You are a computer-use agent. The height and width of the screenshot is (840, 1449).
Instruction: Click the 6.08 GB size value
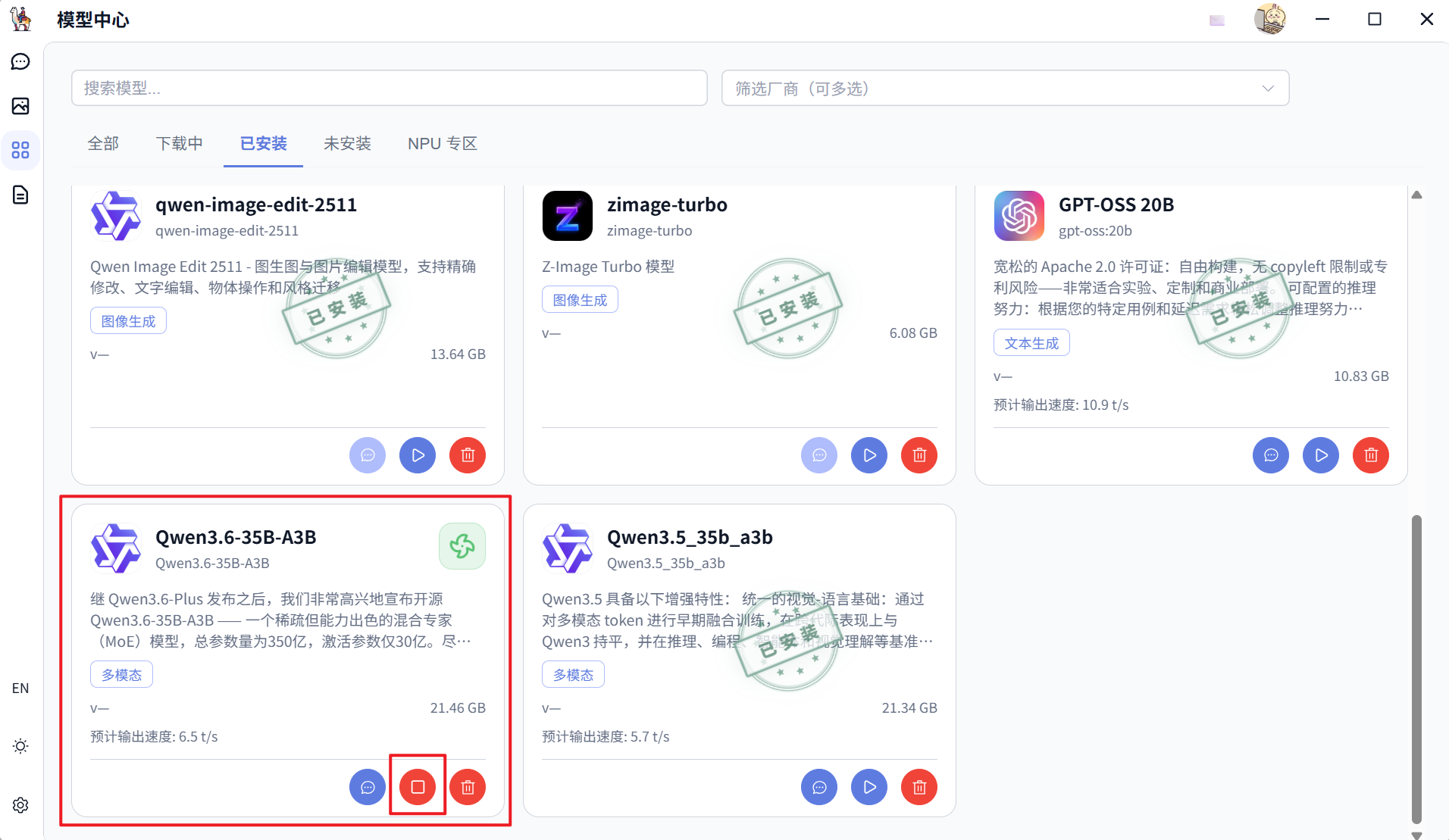pyautogui.click(x=913, y=333)
